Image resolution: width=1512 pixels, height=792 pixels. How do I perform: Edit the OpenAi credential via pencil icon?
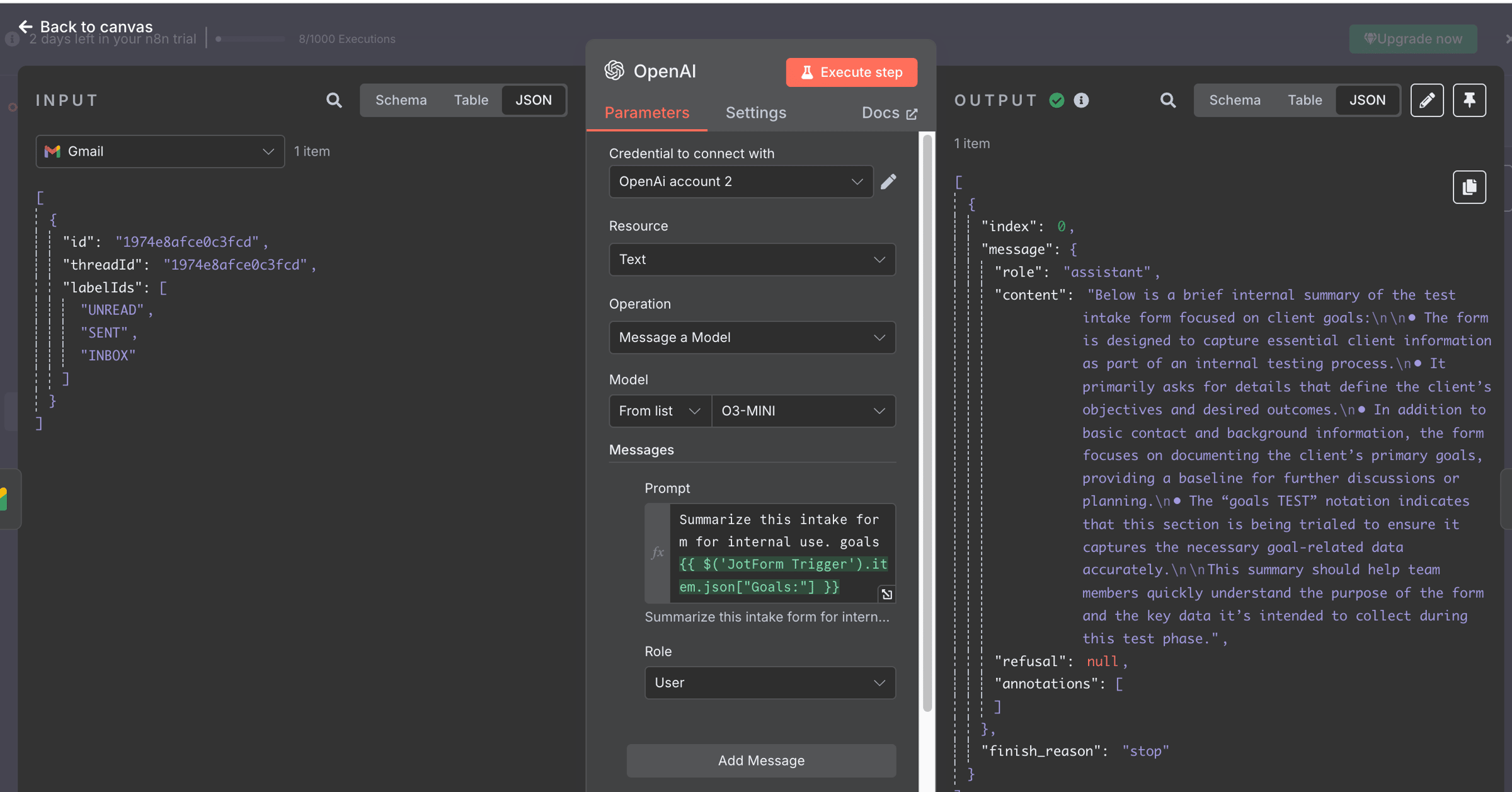(888, 181)
